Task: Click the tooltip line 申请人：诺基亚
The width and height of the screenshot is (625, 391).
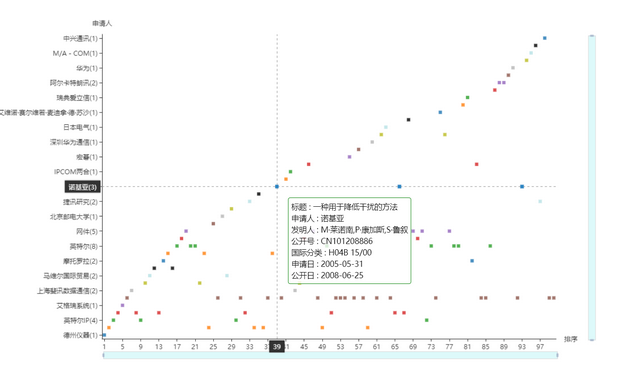Action: pyautogui.click(x=318, y=218)
